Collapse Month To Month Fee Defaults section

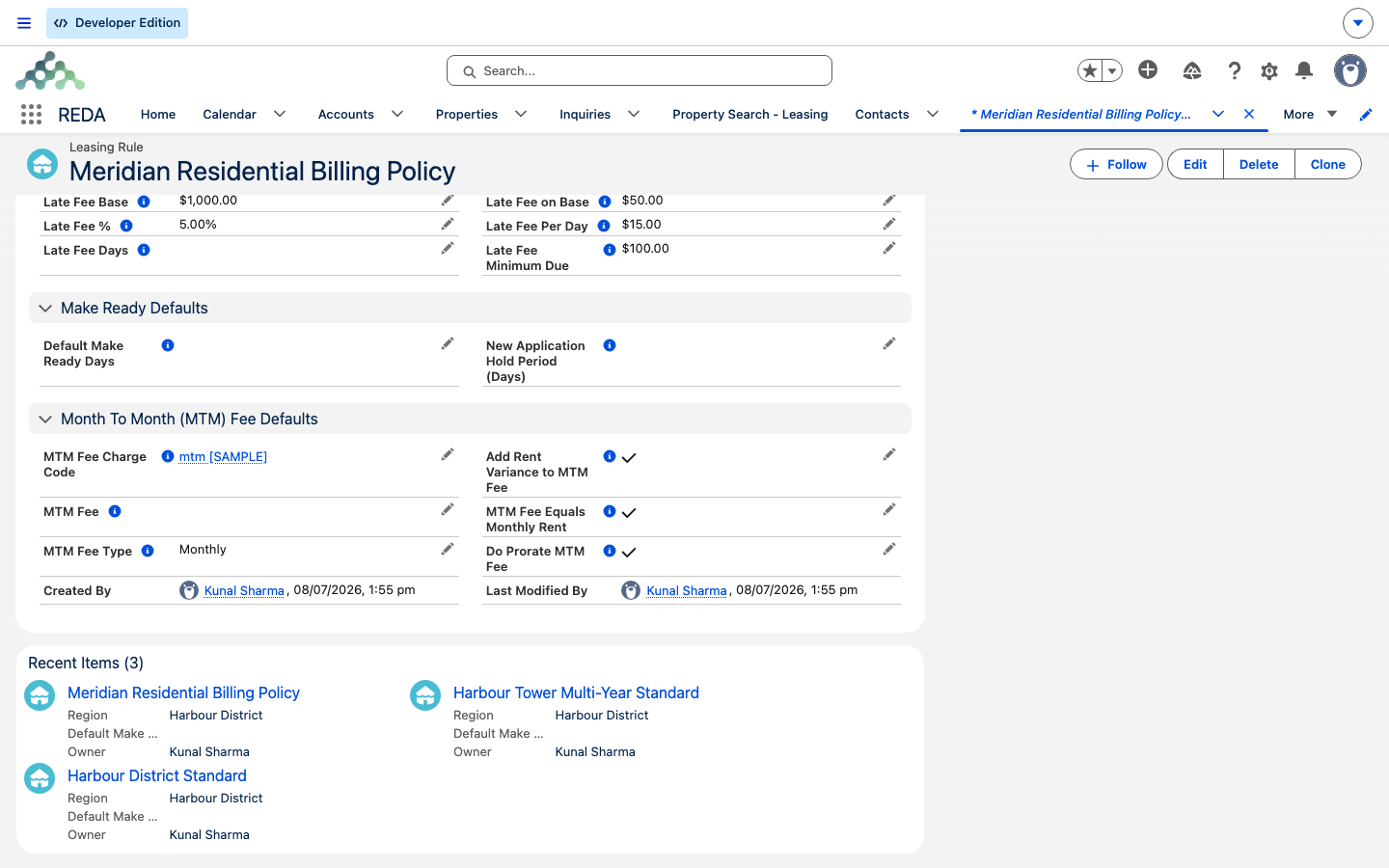[x=45, y=420]
